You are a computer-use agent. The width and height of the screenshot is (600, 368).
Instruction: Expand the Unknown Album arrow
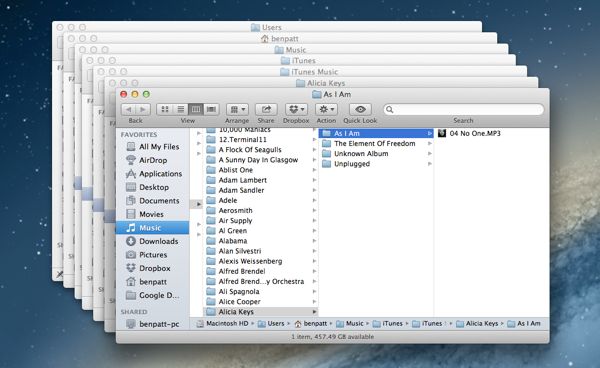pyautogui.click(x=430, y=154)
